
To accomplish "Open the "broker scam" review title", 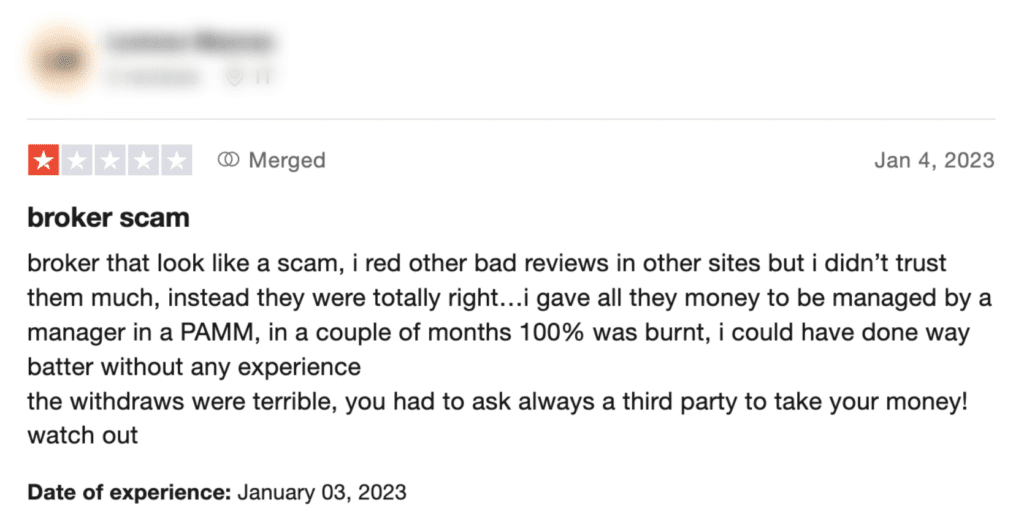I will pyautogui.click(x=108, y=217).
